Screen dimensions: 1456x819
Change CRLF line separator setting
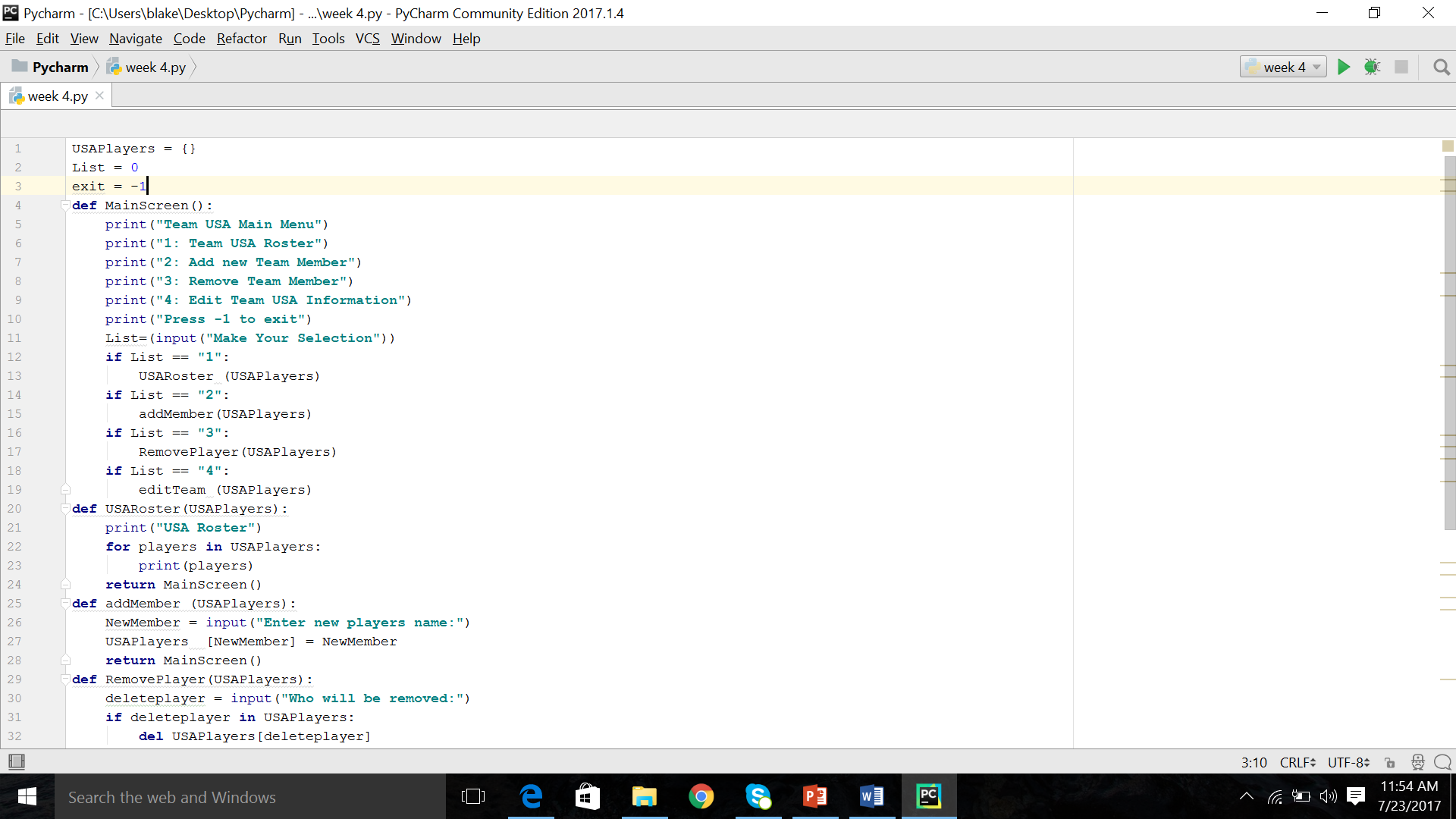click(x=1298, y=762)
